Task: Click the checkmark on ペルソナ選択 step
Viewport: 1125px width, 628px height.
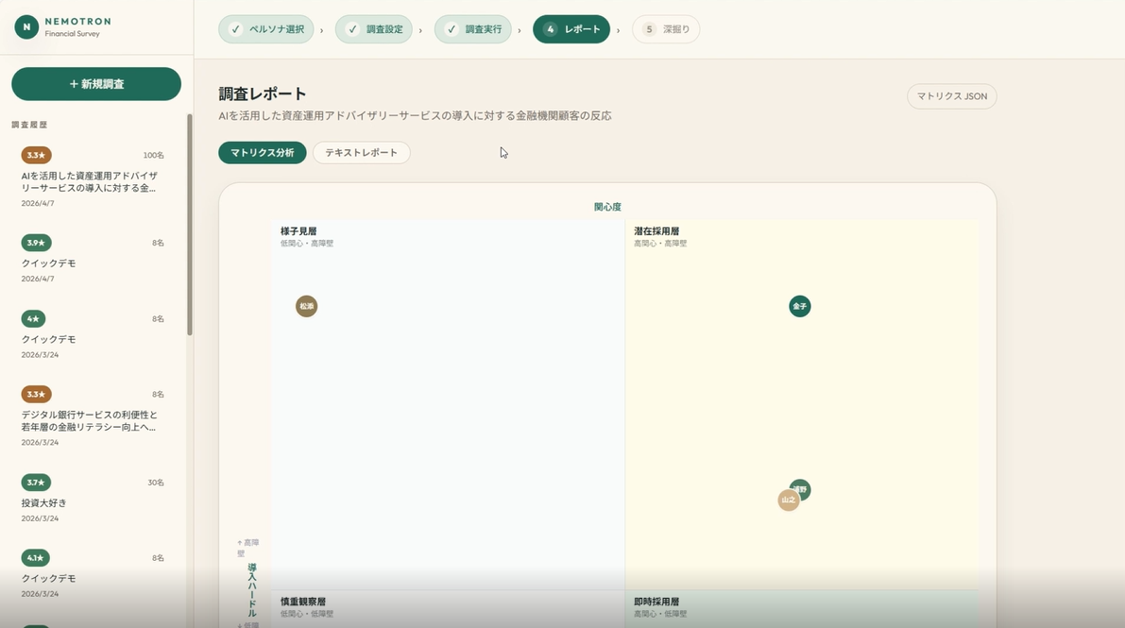Action: click(235, 29)
